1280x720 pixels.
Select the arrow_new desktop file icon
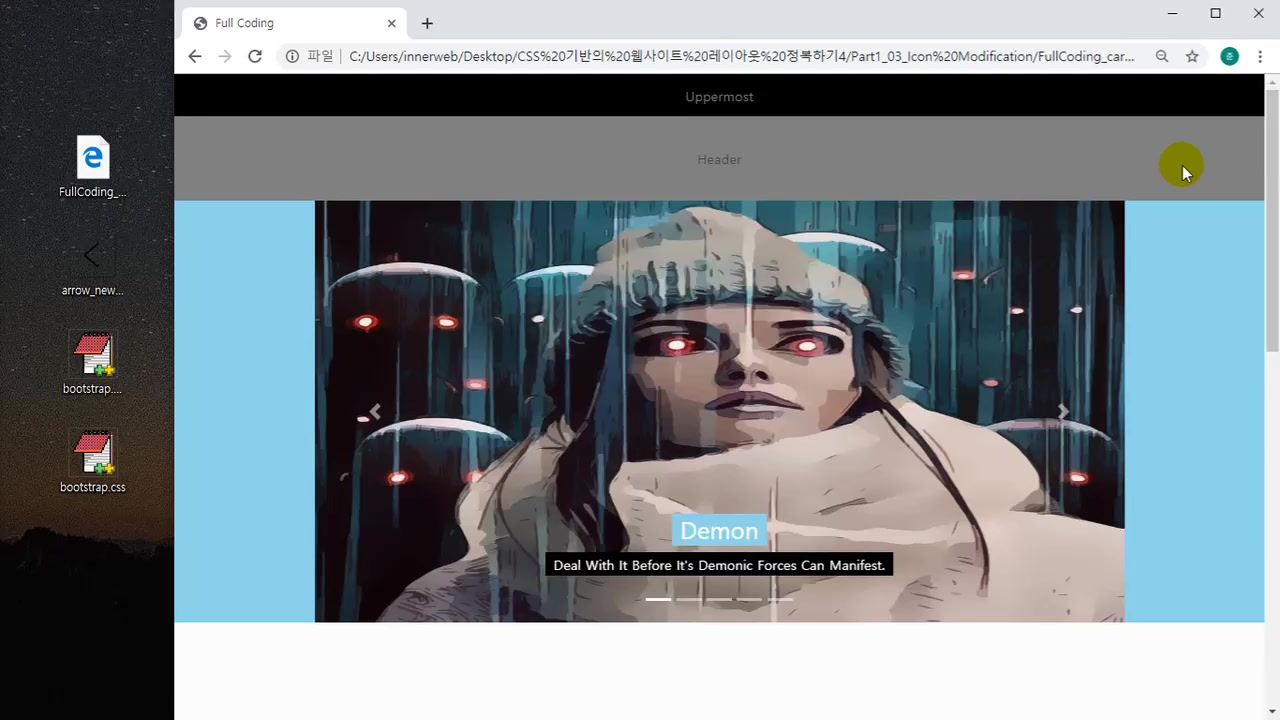[92, 257]
